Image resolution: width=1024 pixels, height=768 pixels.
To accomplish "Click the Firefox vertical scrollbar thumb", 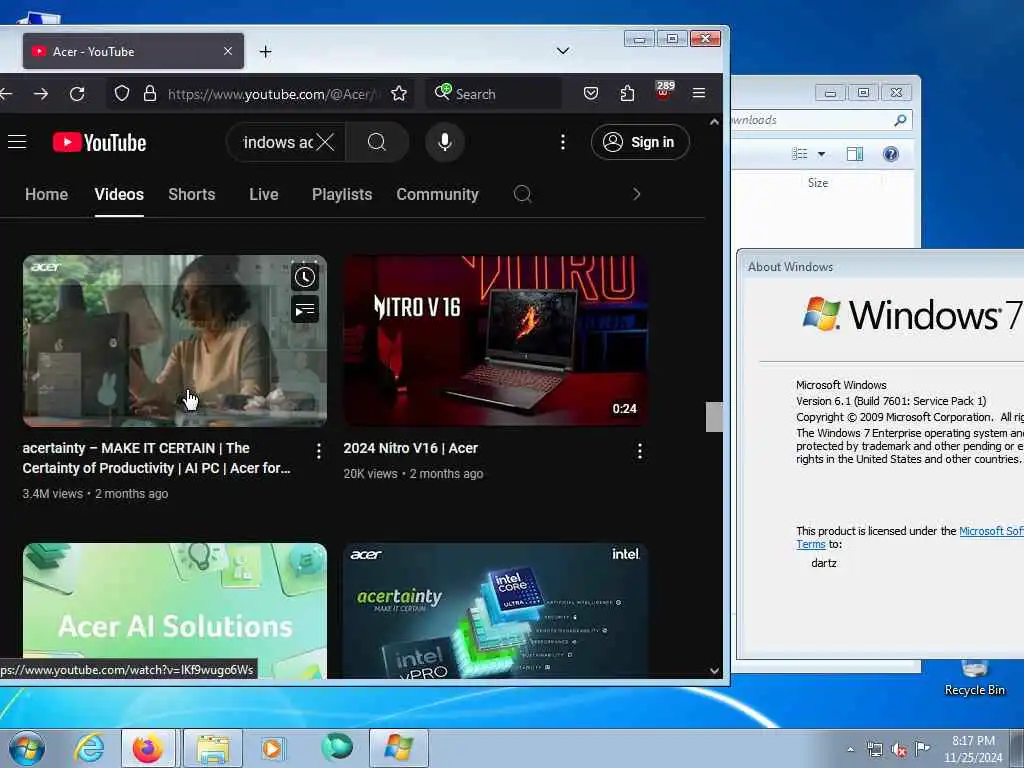I will click(714, 417).
